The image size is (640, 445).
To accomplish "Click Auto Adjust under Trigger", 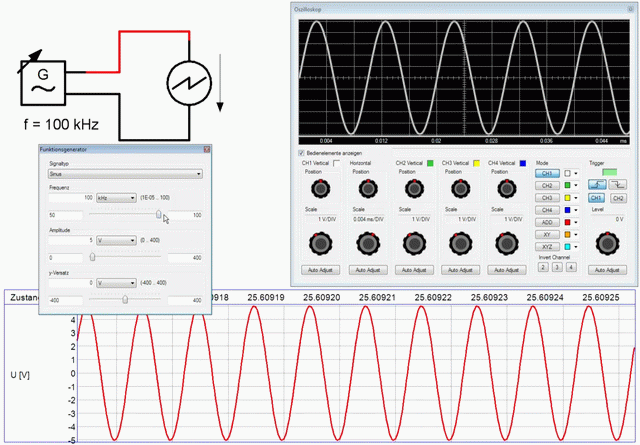I will [x=607, y=270].
